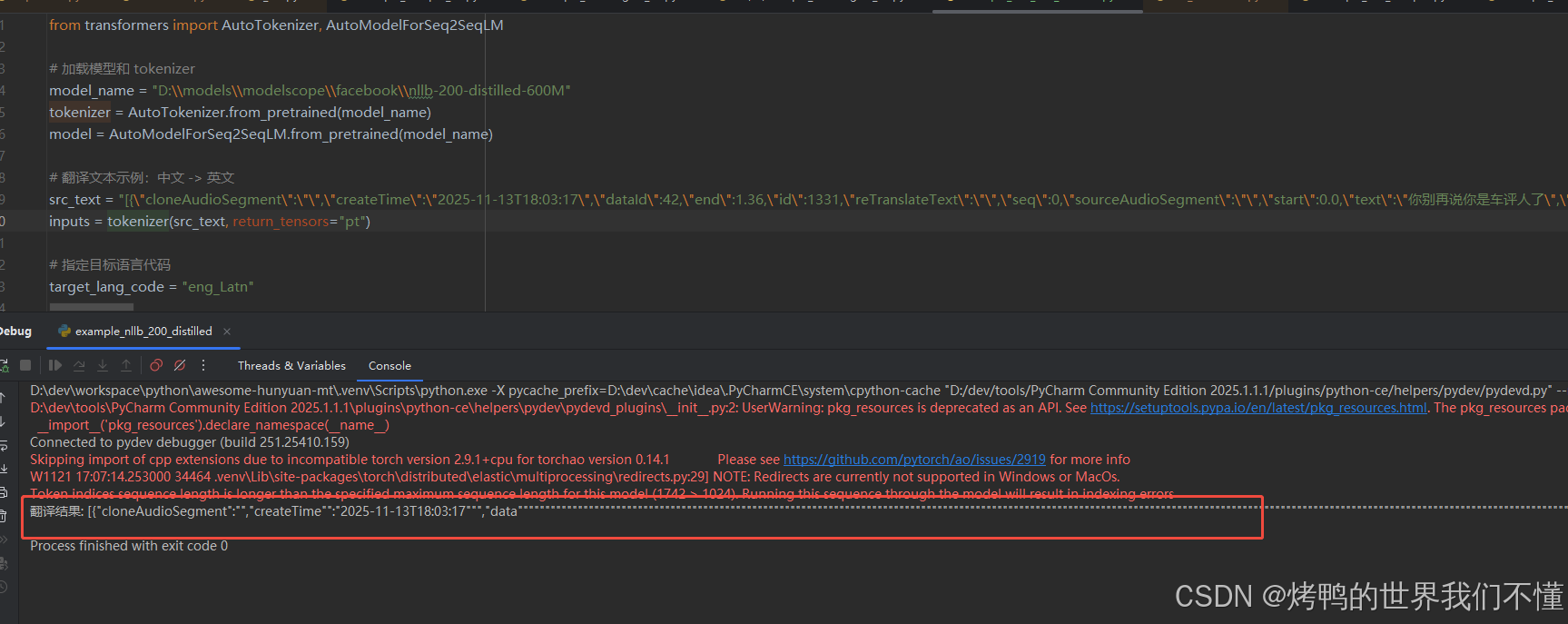Screen dimensions: 1568x624
Task: Click the target_lang_code = "eng_Latn" line
Action: click(x=152, y=287)
